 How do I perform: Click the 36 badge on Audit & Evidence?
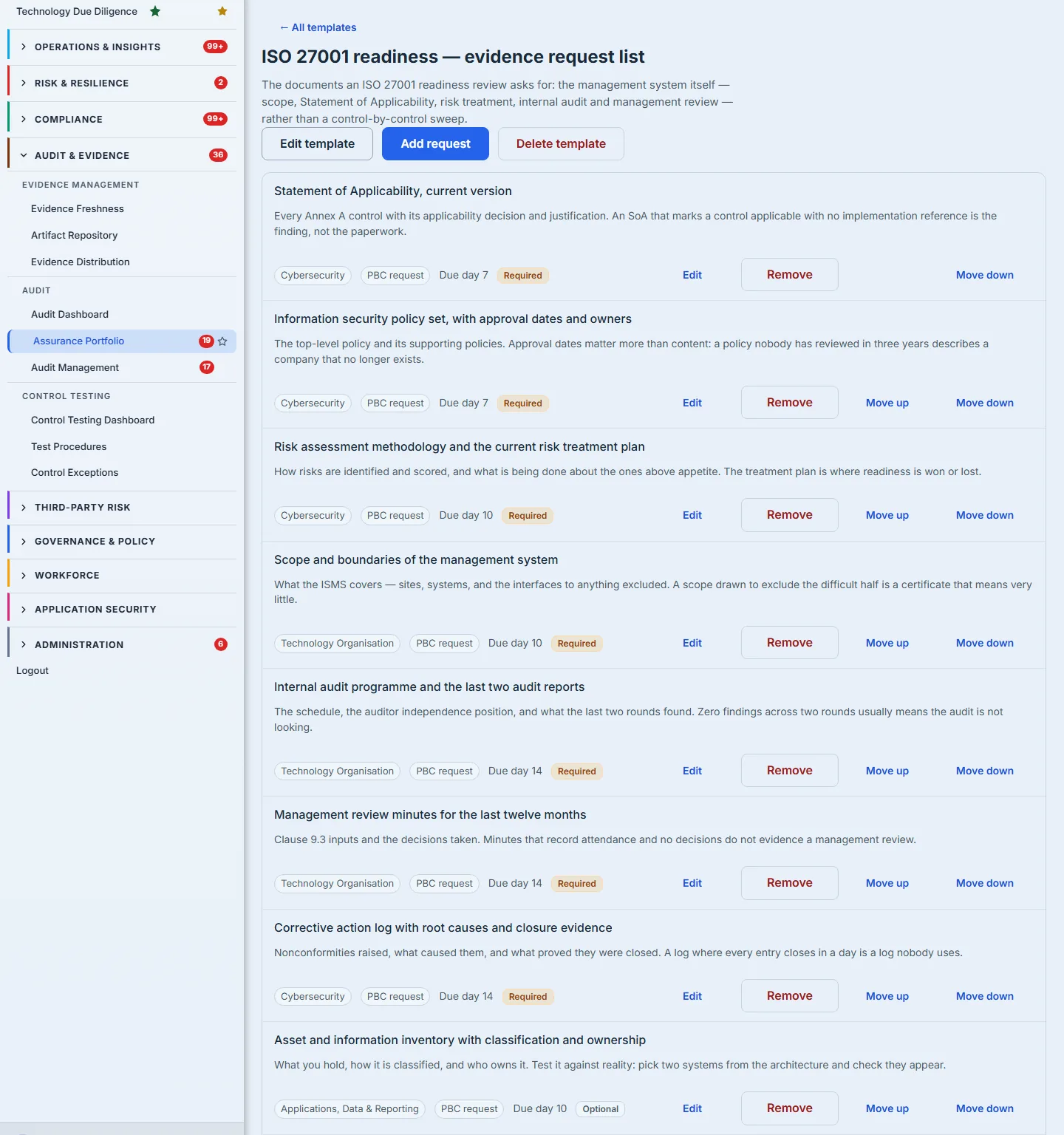218,155
